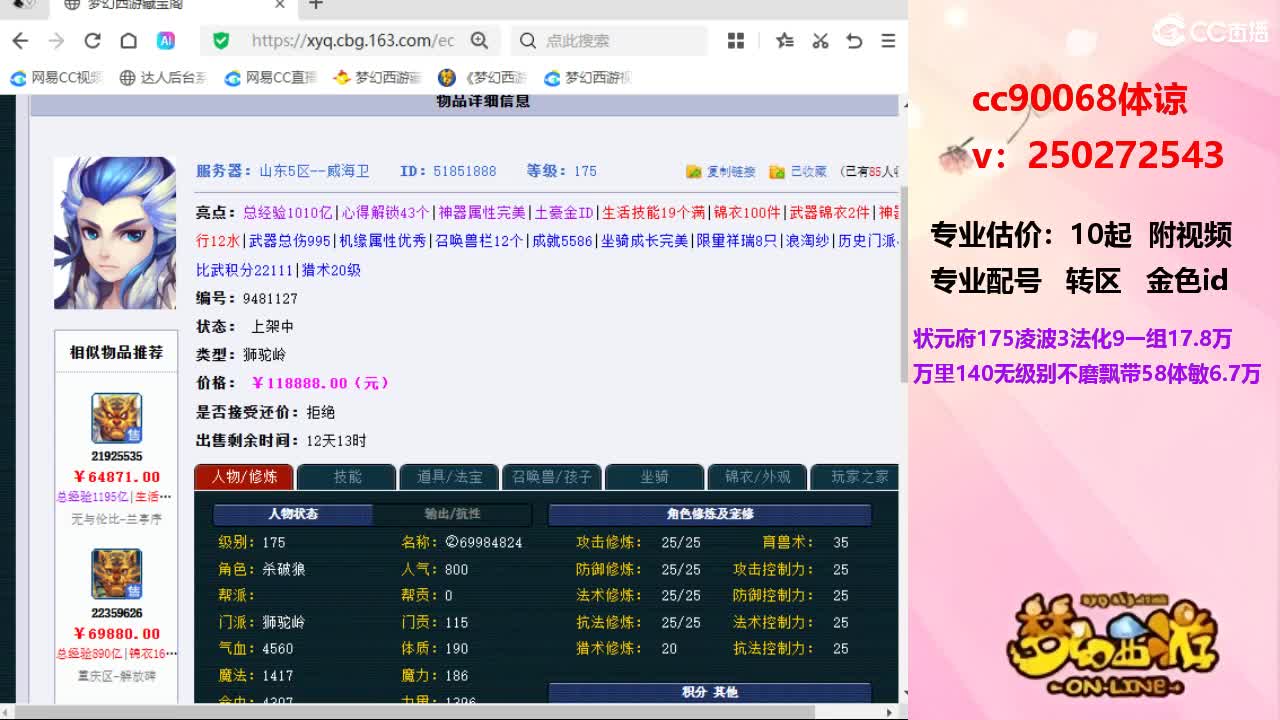This screenshot has width=1280, height=720.
Task: Open the 梦幻西游 bookmark with bird icon
Action: (377, 78)
